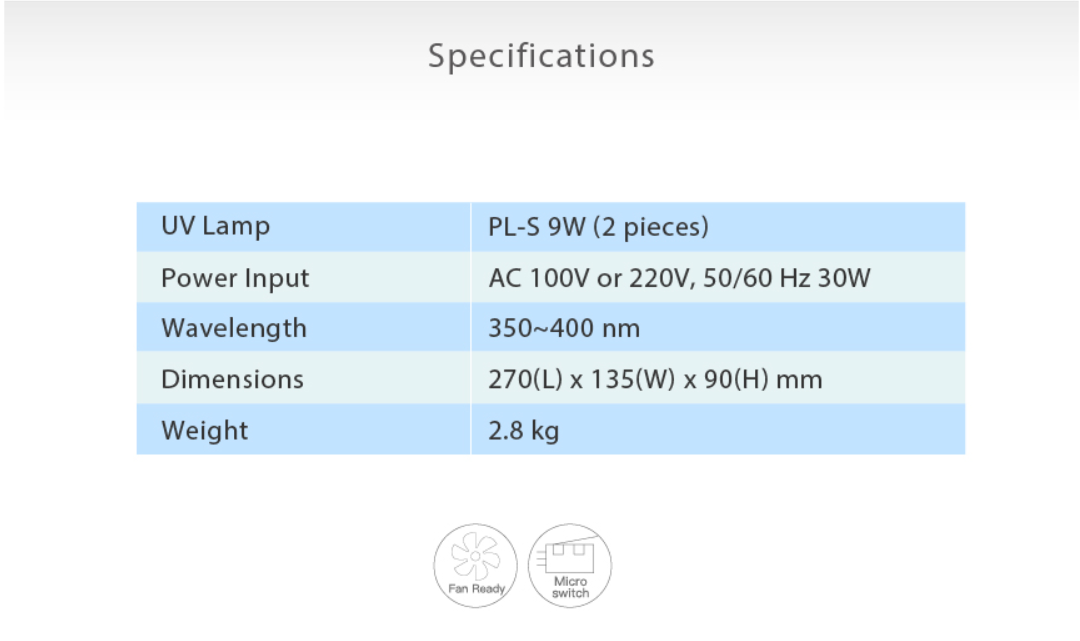This screenshot has height=641, width=1080.
Task: Select the Power Input label cell
Action: (303, 277)
